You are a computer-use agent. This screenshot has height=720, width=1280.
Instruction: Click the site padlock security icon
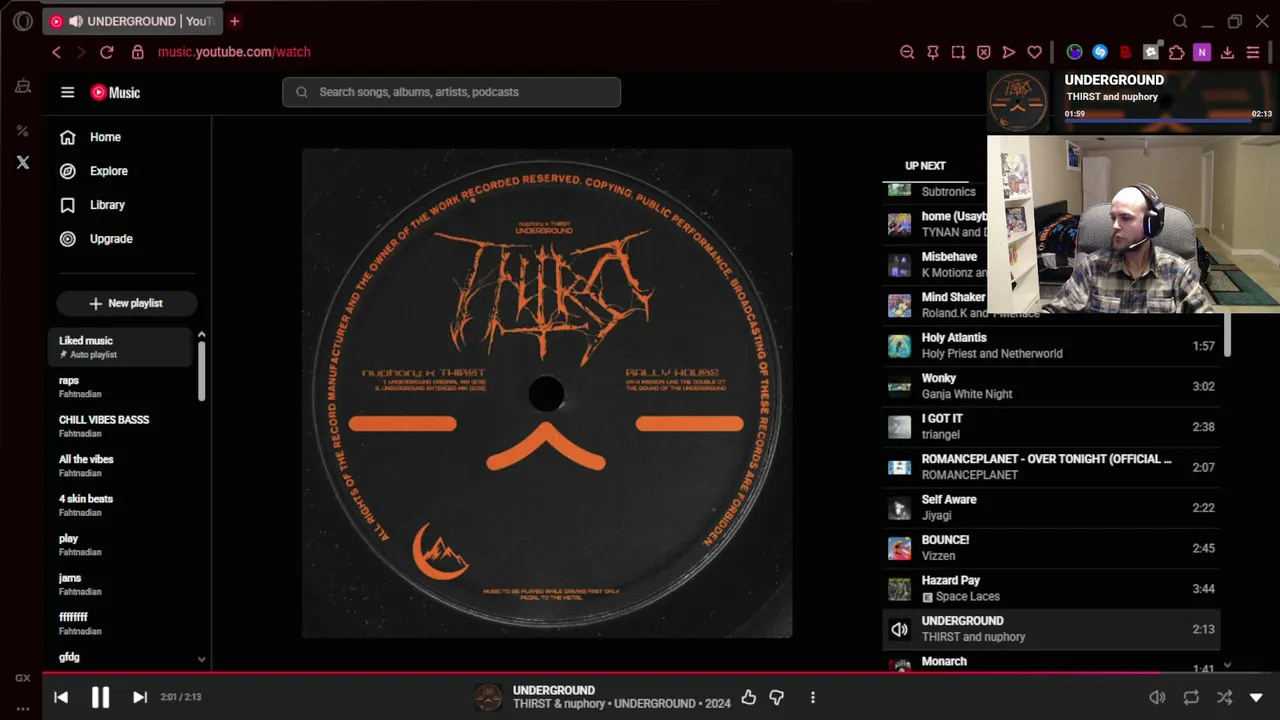pyautogui.click(x=138, y=52)
